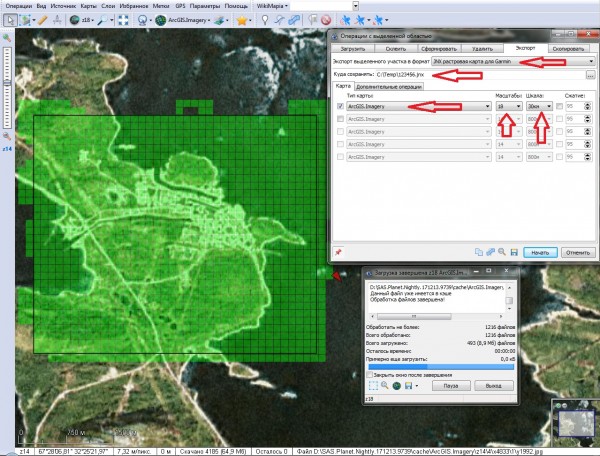
Task: Expand the dropdown arrow beside download save icon
Action: click(417, 386)
